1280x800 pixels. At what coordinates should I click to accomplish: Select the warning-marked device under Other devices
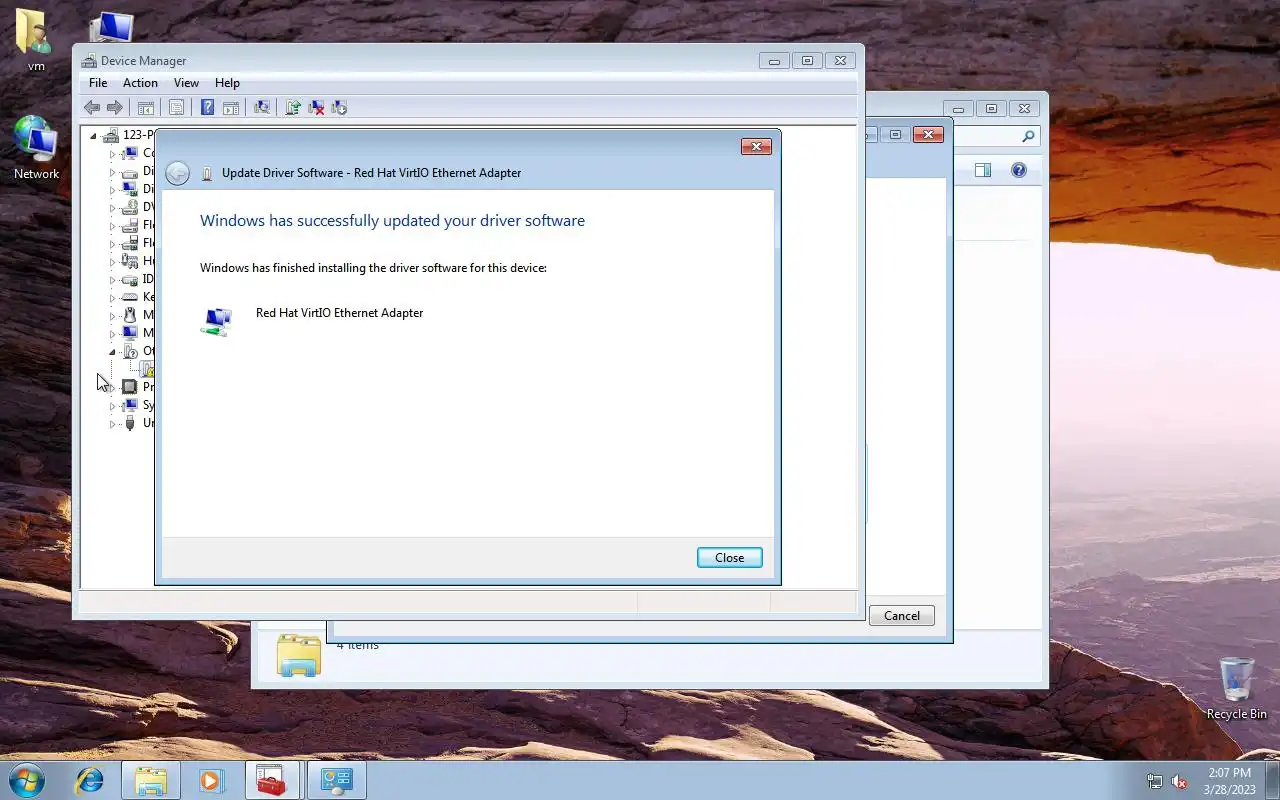[148, 370]
